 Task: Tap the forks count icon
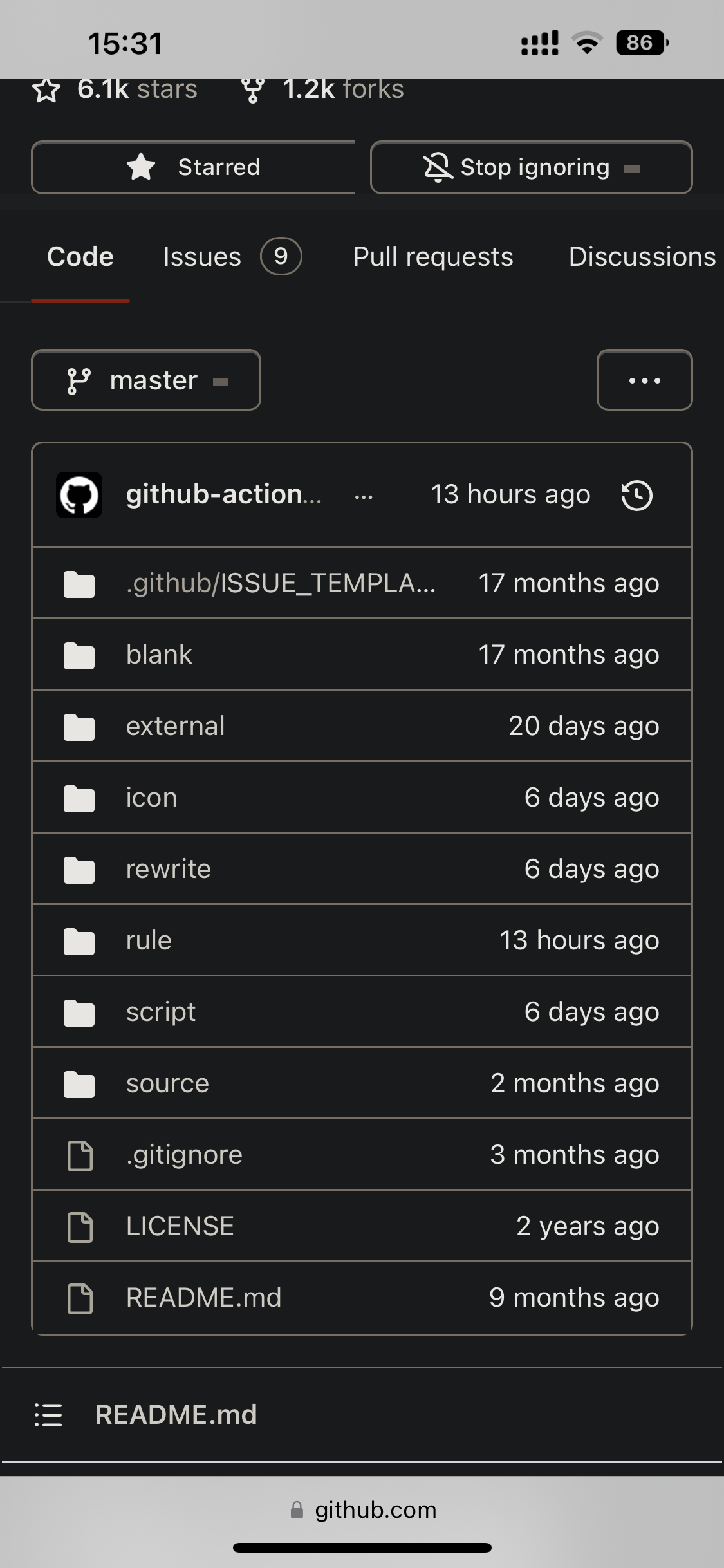point(253,90)
